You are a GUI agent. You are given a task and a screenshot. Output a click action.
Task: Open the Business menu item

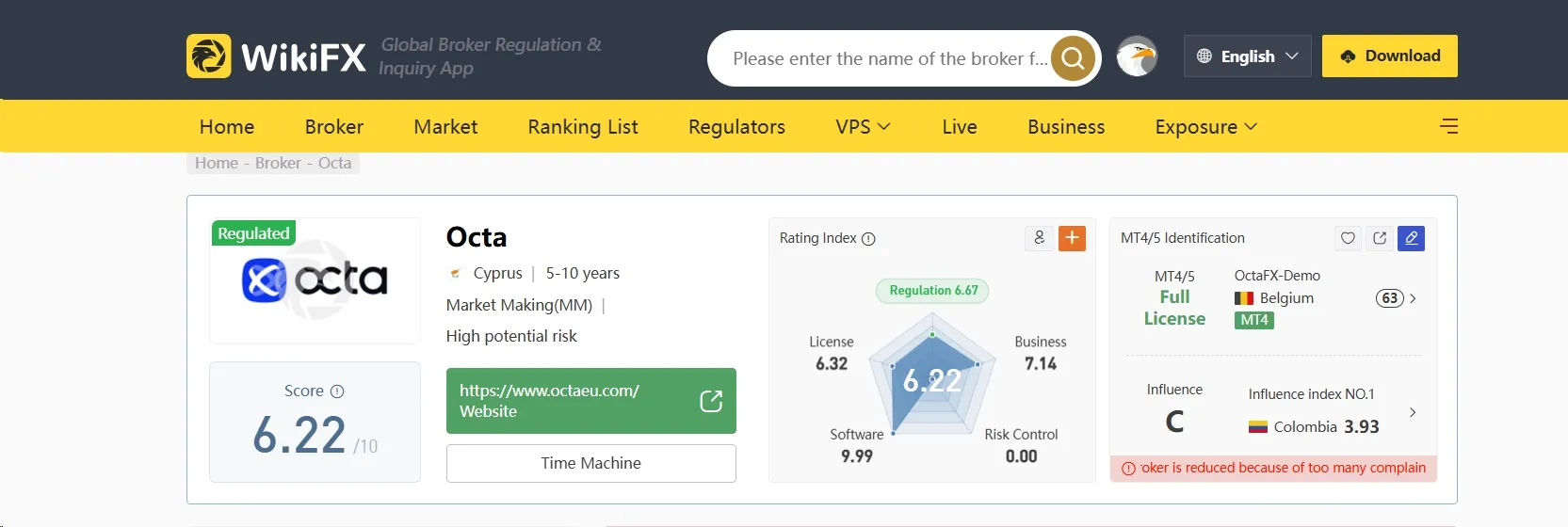pos(1066,127)
